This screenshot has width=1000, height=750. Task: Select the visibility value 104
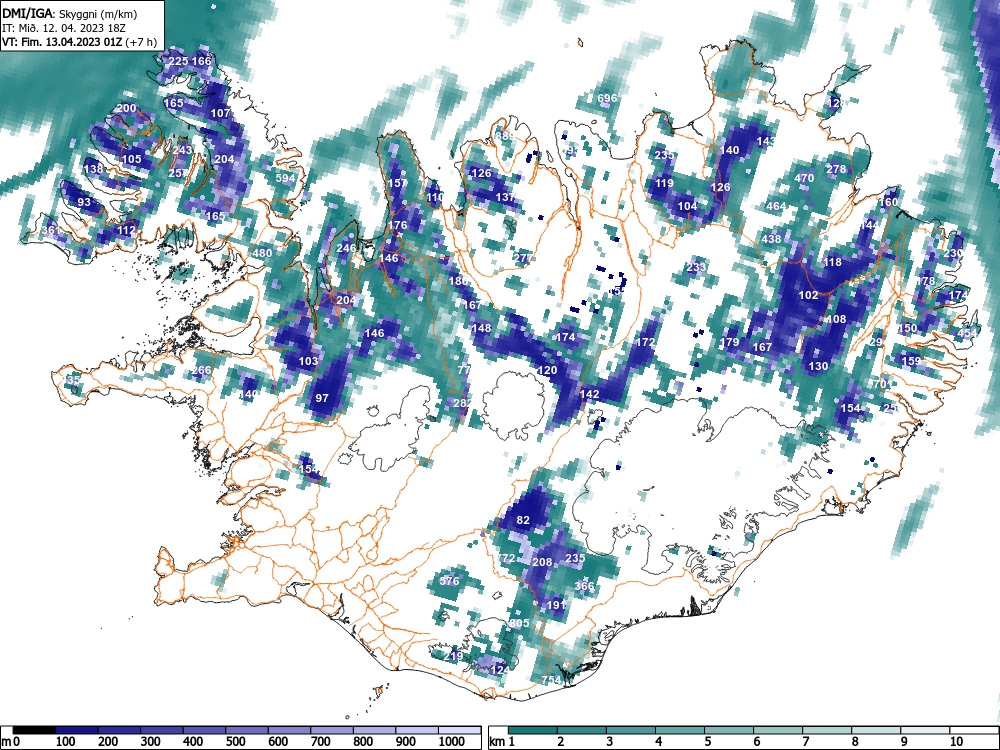coord(687,206)
